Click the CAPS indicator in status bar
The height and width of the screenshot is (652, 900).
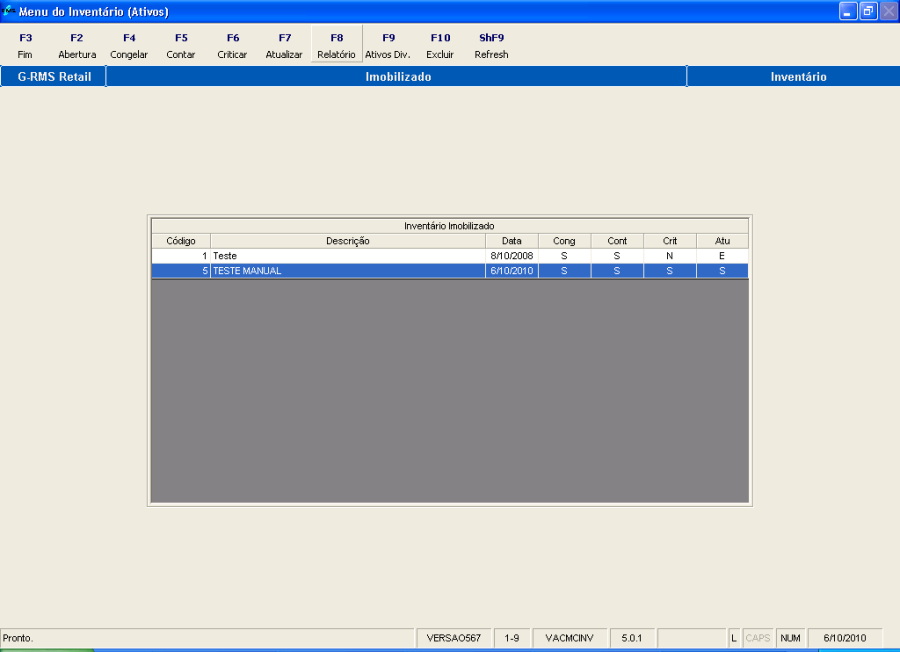[758, 638]
